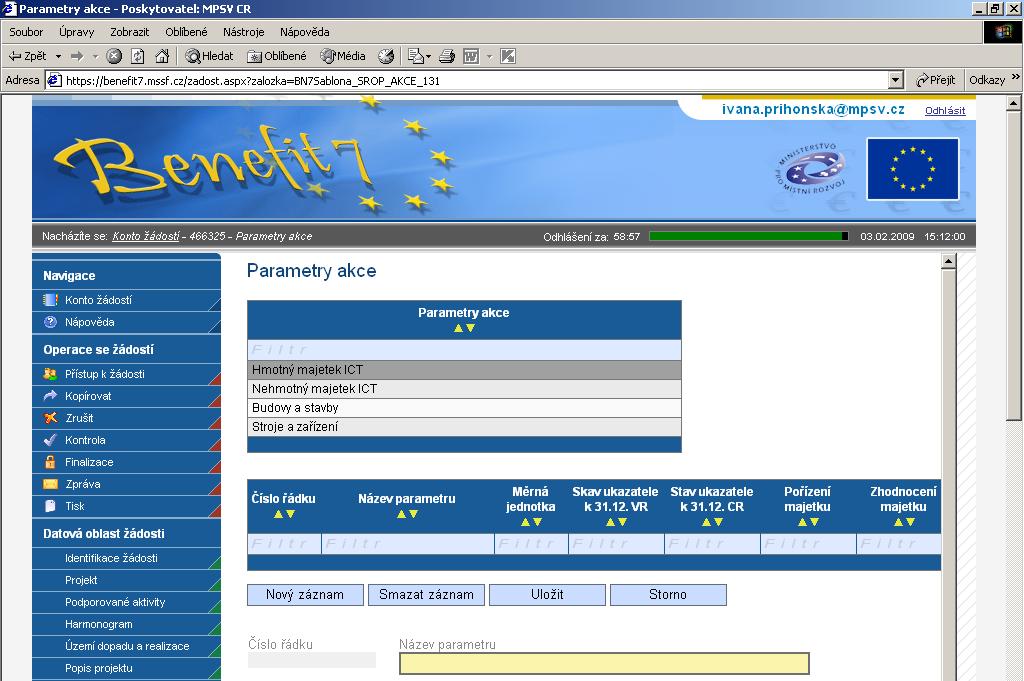Click the Přejít go button

click(x=936, y=80)
